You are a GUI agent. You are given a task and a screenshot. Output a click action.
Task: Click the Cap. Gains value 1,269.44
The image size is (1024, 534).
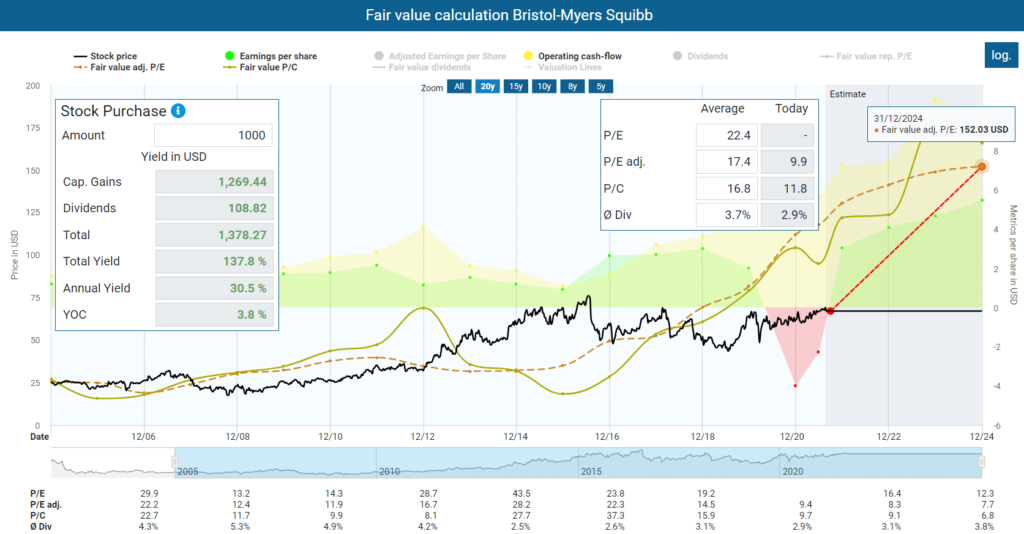point(214,181)
